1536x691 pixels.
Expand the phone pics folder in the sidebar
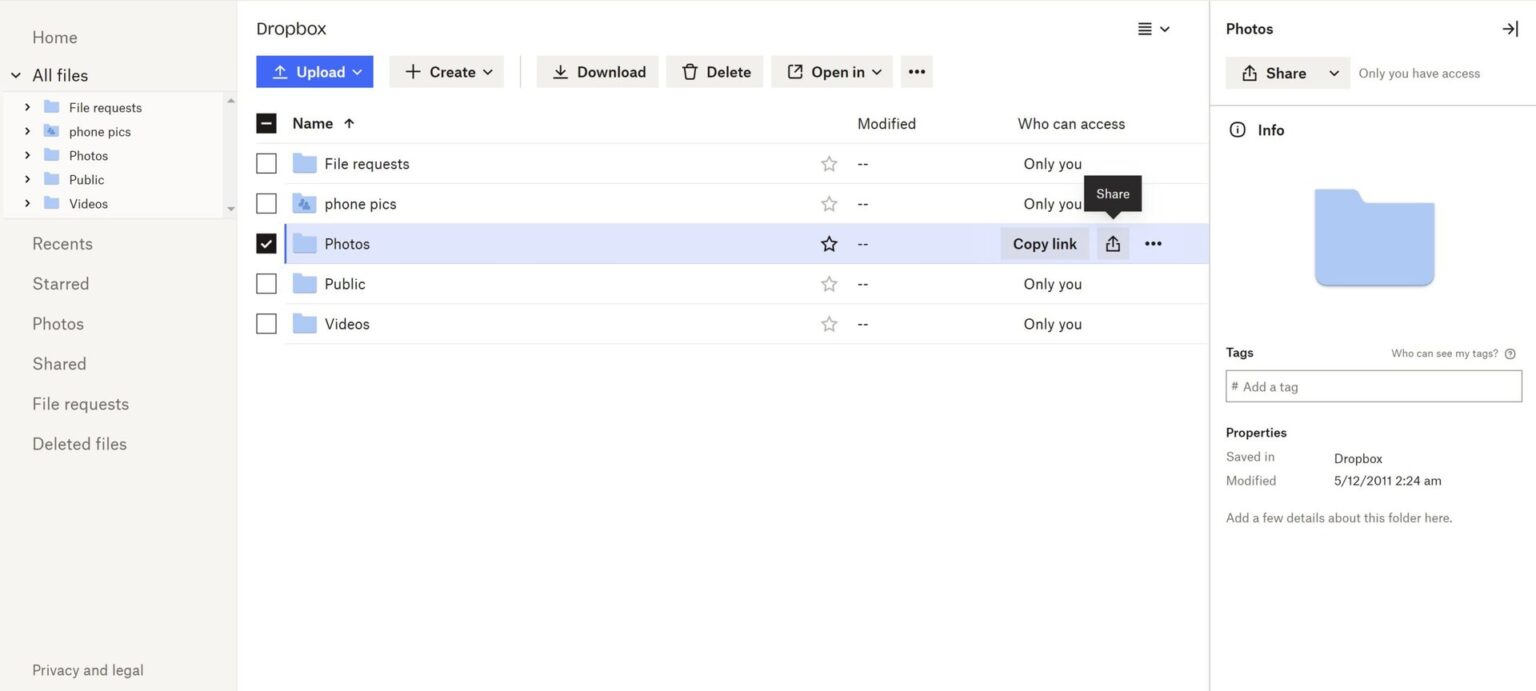(27, 131)
